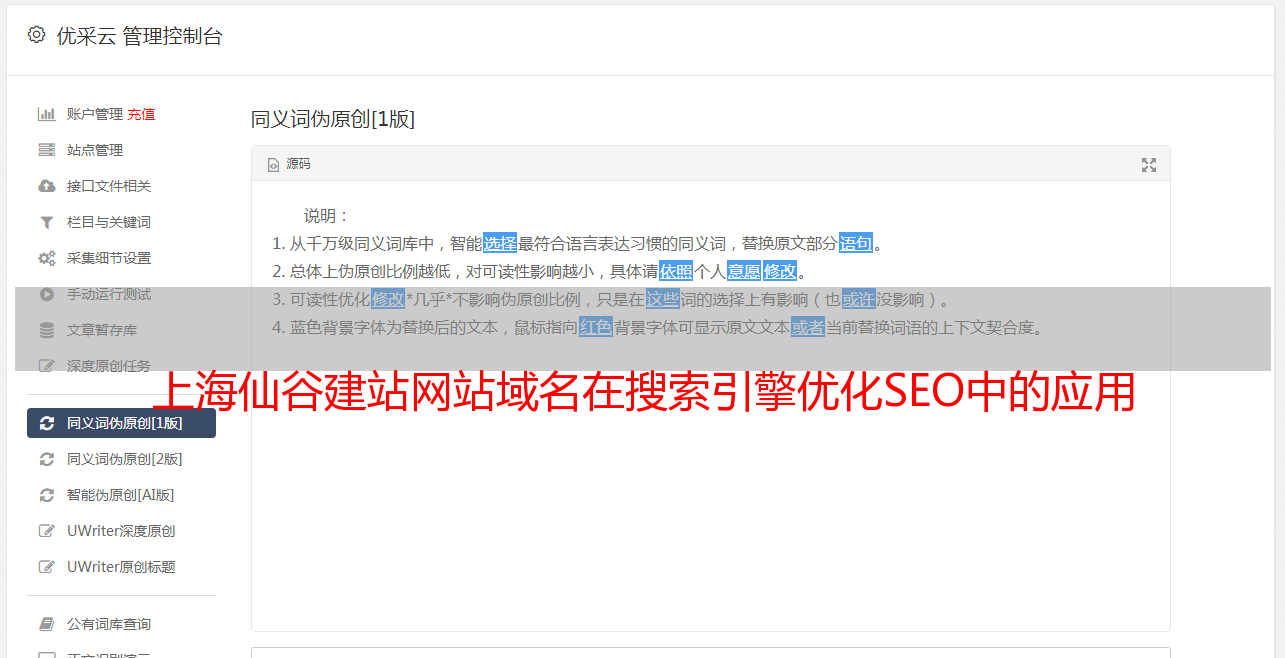Click highlighted word 选择 in editor
This screenshot has height=658, width=1285.
click(x=500, y=243)
